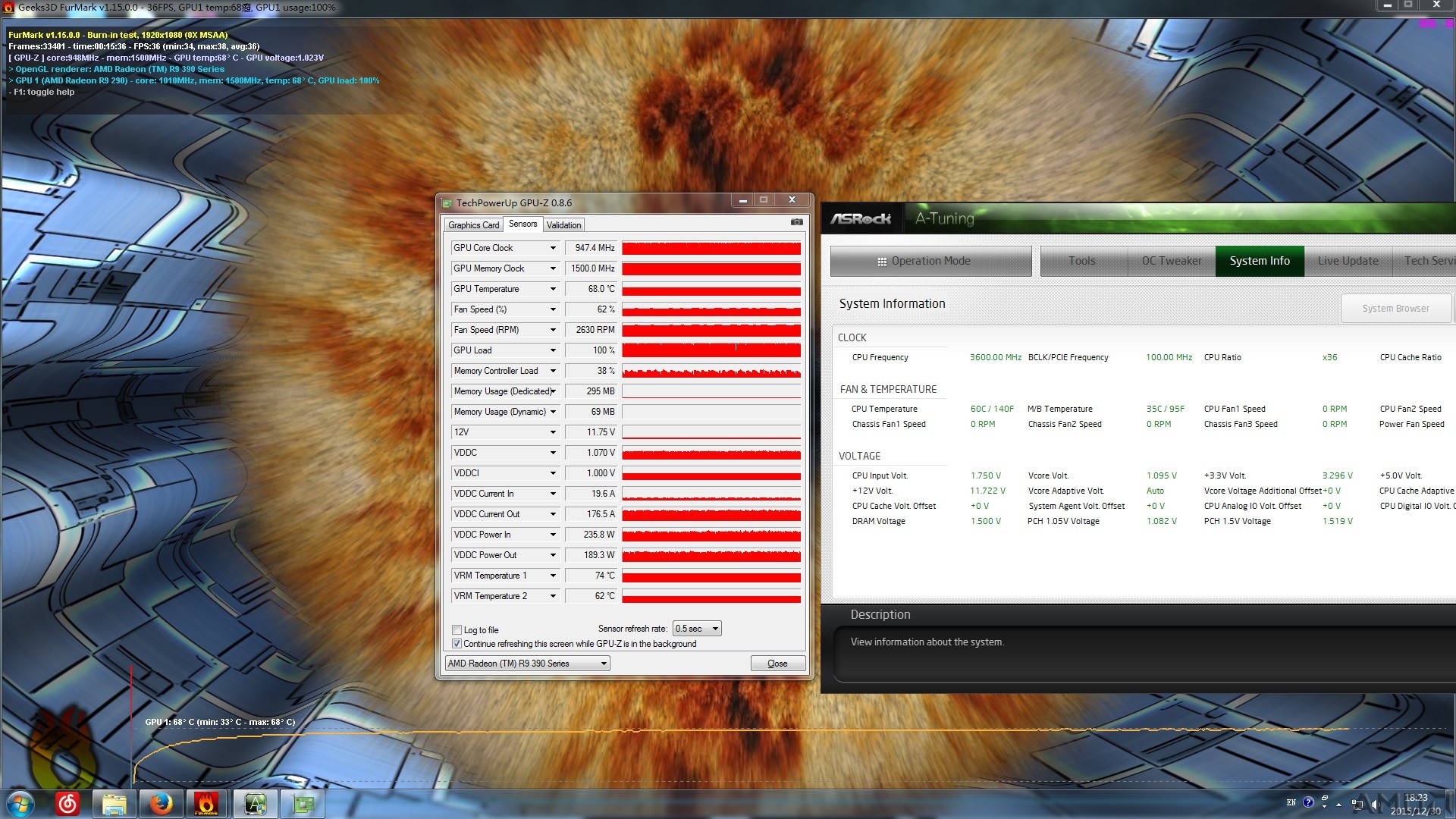Click the Vcore Volt. 1.095 V value
The height and width of the screenshot is (819, 1456).
pos(1161,475)
